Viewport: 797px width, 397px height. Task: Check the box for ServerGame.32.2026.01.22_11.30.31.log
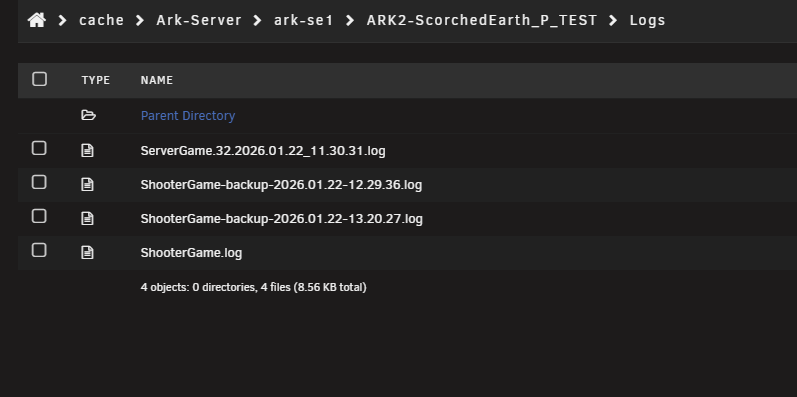39,148
